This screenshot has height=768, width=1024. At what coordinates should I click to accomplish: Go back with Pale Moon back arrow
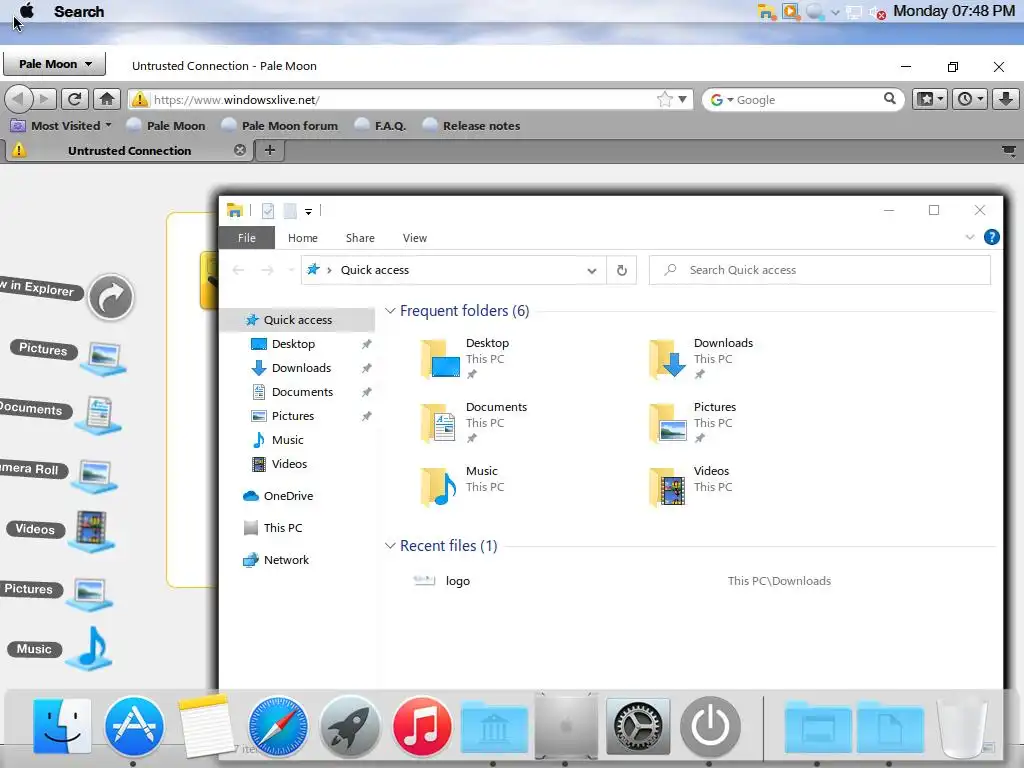[x=18, y=99]
